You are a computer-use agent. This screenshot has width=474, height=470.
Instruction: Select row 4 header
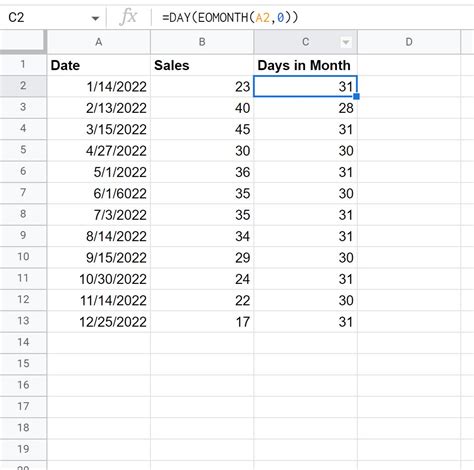click(23, 129)
